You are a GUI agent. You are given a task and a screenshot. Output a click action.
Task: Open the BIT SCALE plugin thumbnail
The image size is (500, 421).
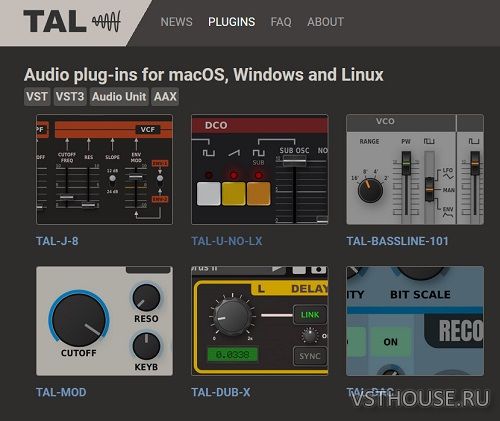point(415,321)
